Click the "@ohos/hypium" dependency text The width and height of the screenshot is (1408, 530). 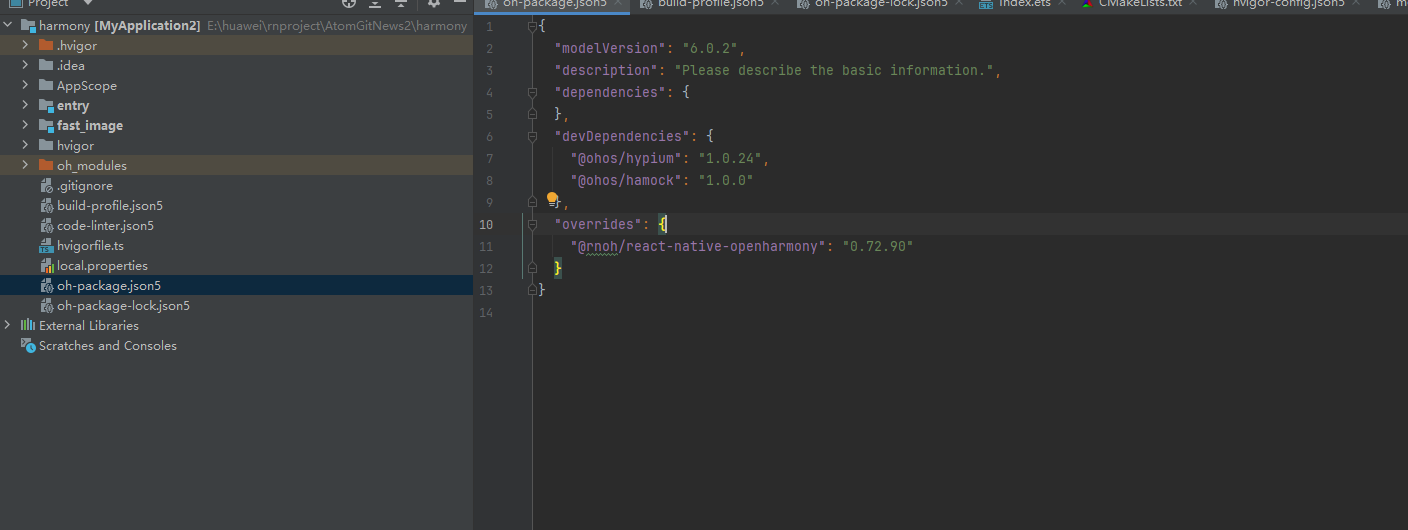(x=624, y=158)
